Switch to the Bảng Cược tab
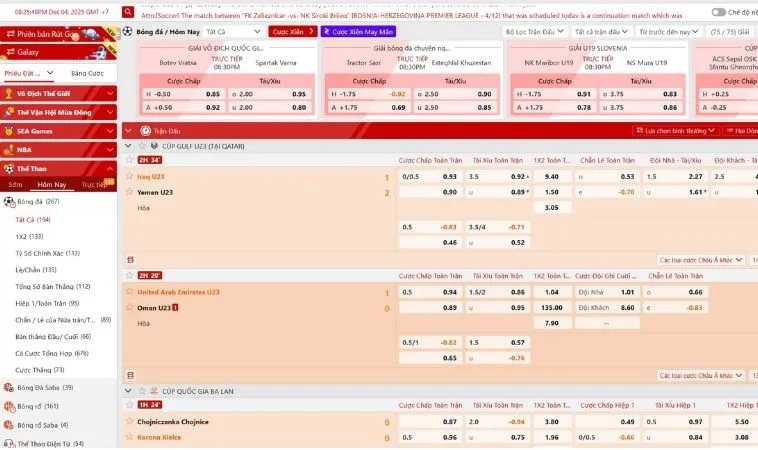The height and width of the screenshot is (450, 758). tap(87, 73)
